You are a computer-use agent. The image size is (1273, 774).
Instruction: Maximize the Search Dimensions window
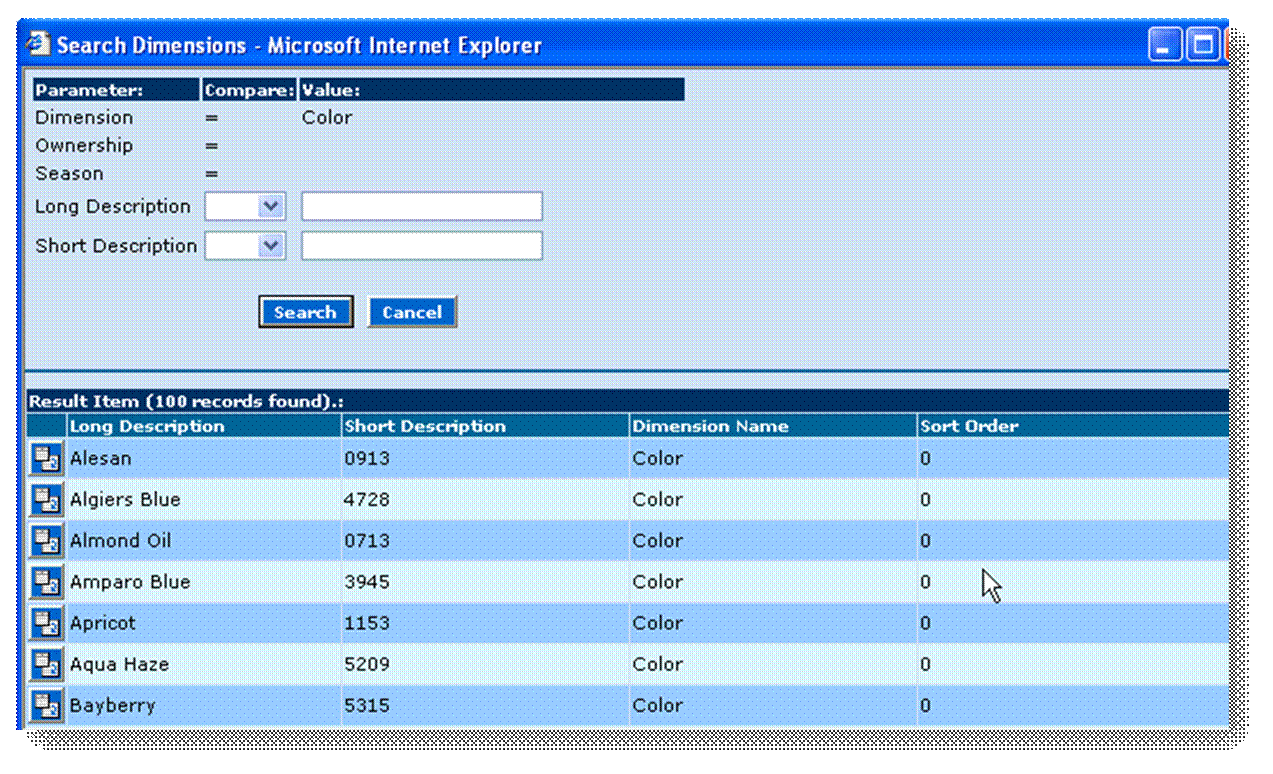(1203, 45)
